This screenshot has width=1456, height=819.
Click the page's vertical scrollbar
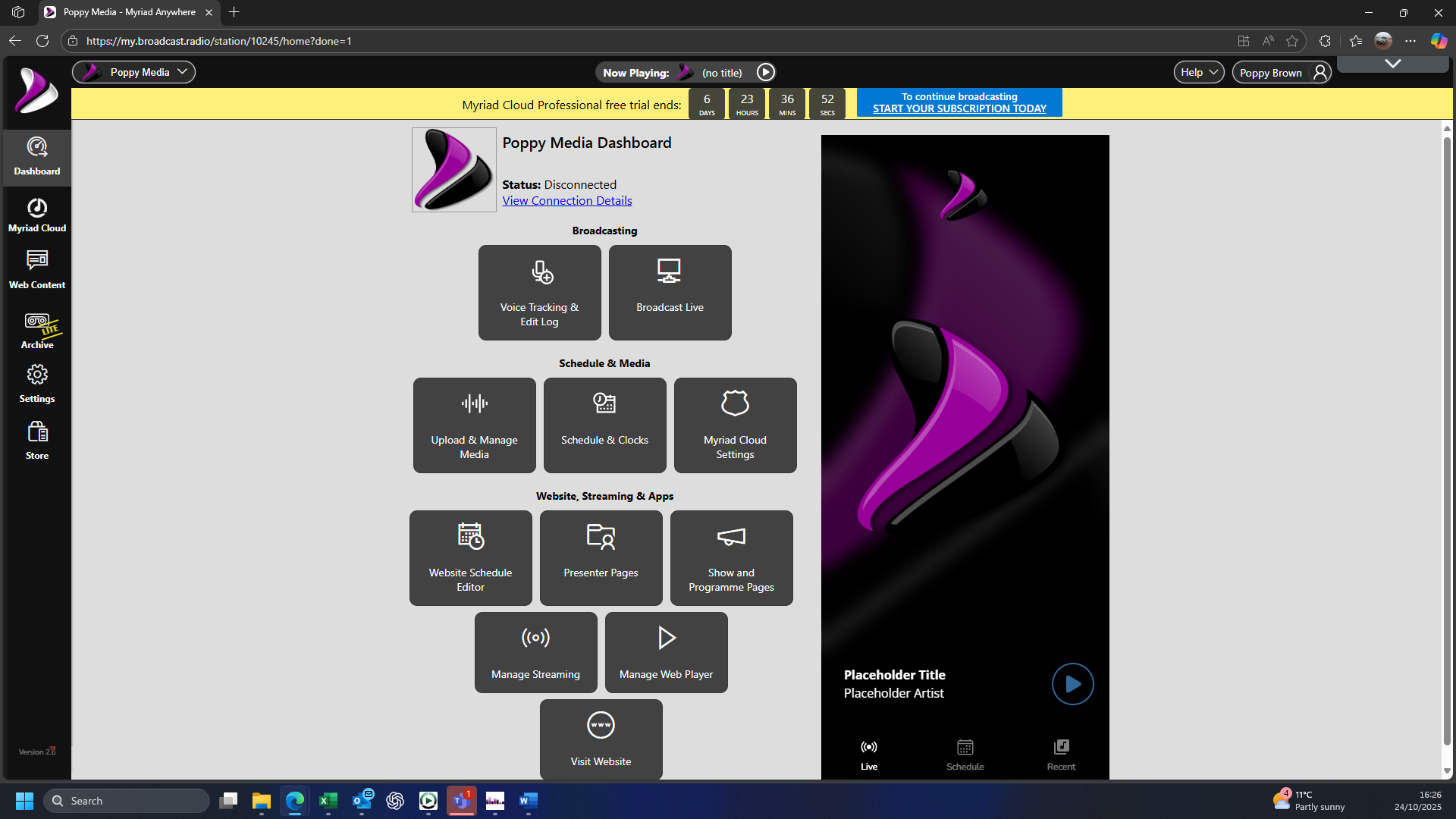click(1447, 440)
